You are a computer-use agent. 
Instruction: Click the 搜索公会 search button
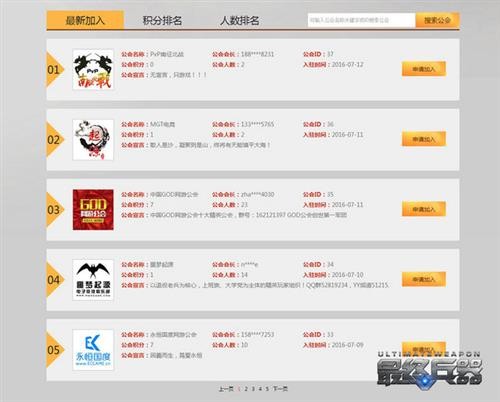pyautogui.click(x=437, y=20)
